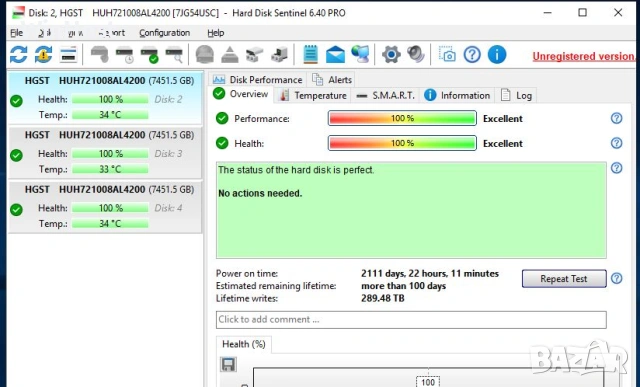Click the Excellent label beside Performance

click(x=503, y=119)
